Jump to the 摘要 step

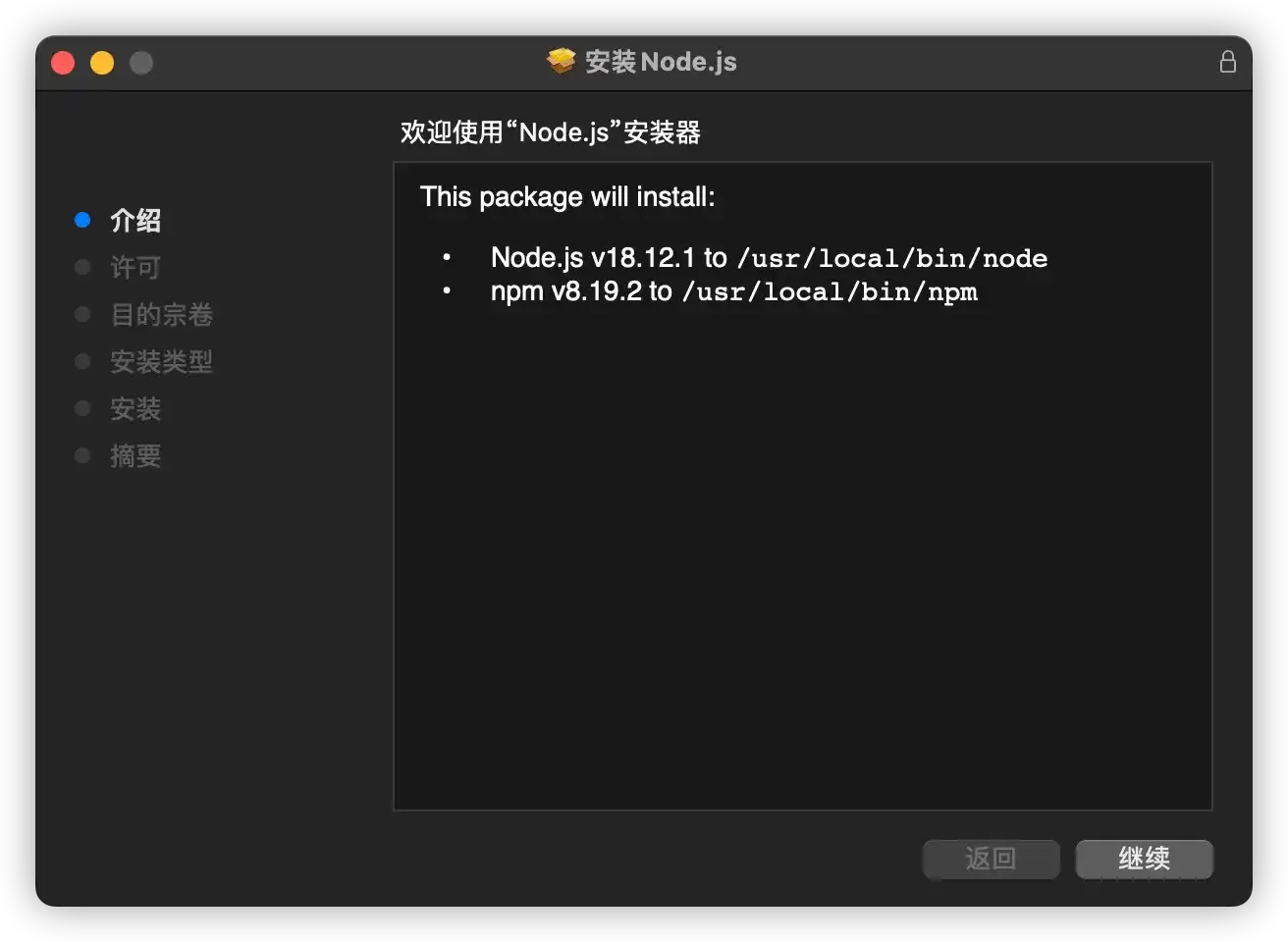[135, 456]
